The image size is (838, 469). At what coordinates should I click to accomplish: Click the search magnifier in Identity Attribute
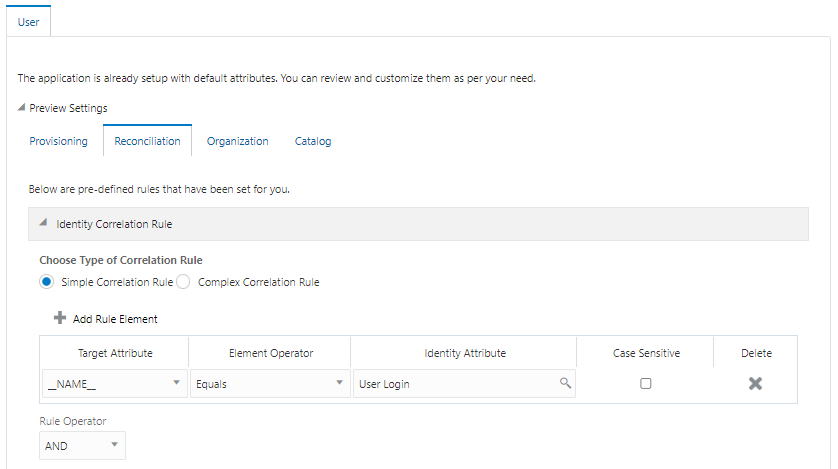[565, 383]
